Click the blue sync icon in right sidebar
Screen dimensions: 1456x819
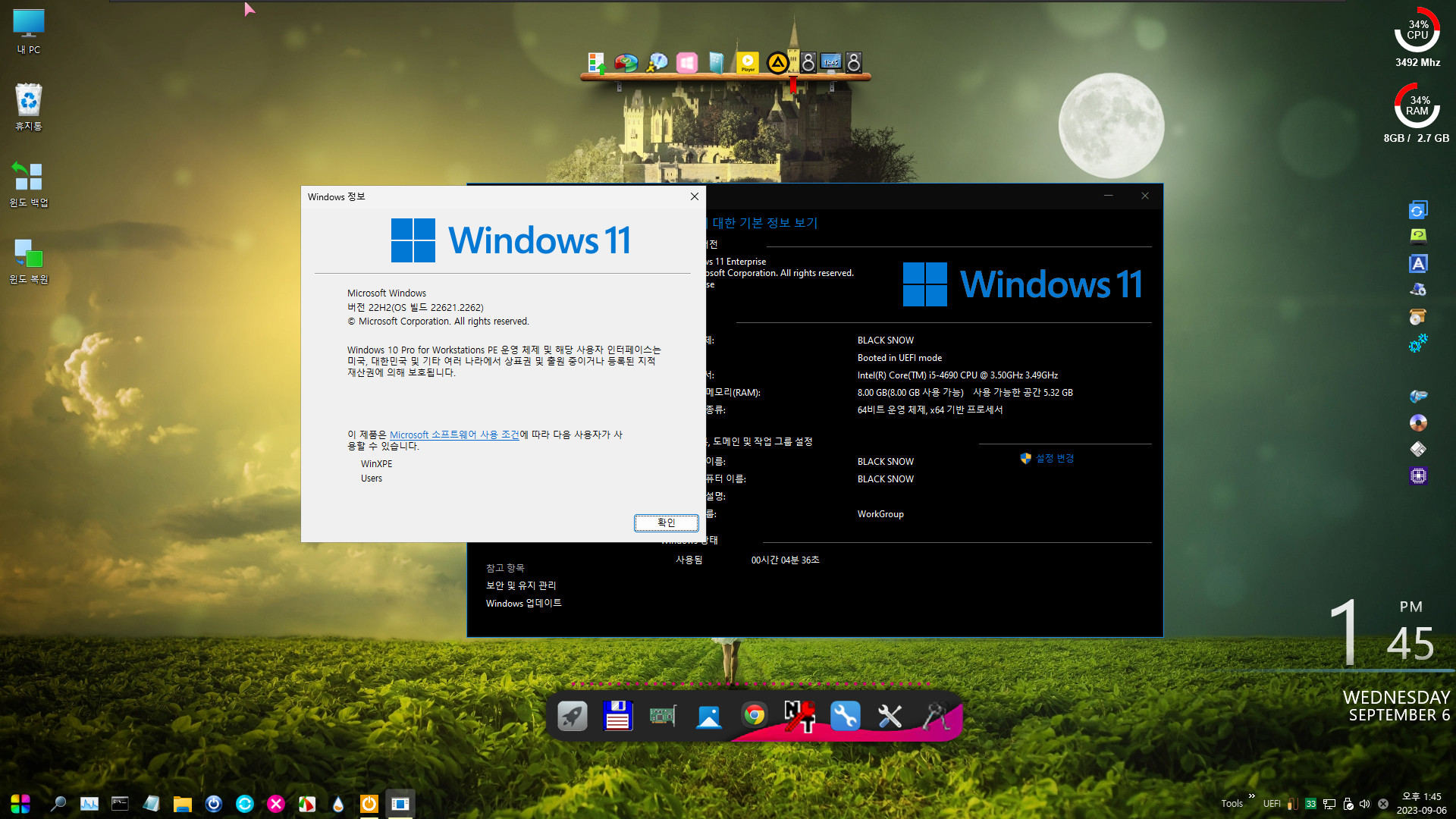1418,209
